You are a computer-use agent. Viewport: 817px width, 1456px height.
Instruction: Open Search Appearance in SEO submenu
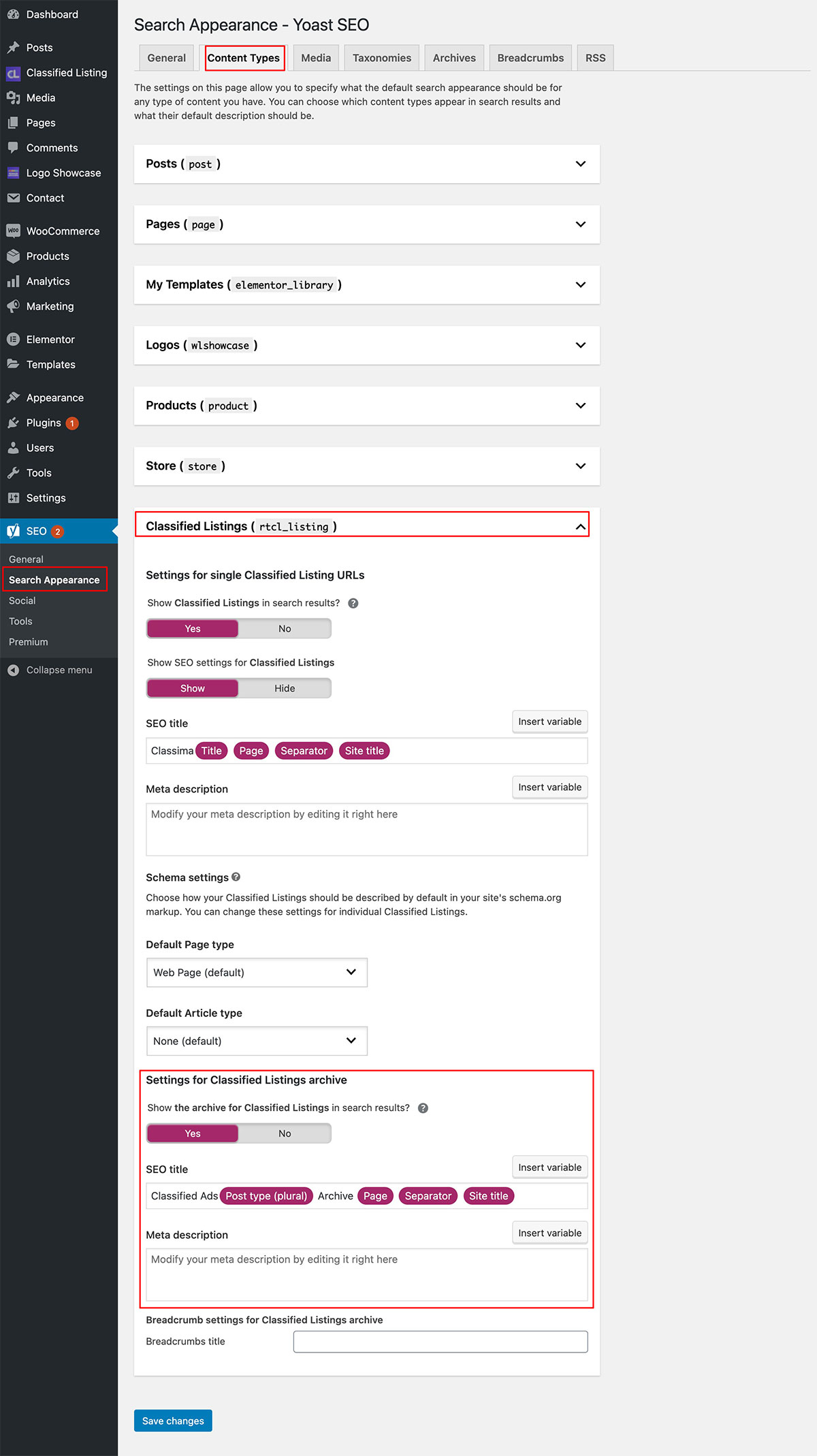pyautogui.click(x=54, y=580)
